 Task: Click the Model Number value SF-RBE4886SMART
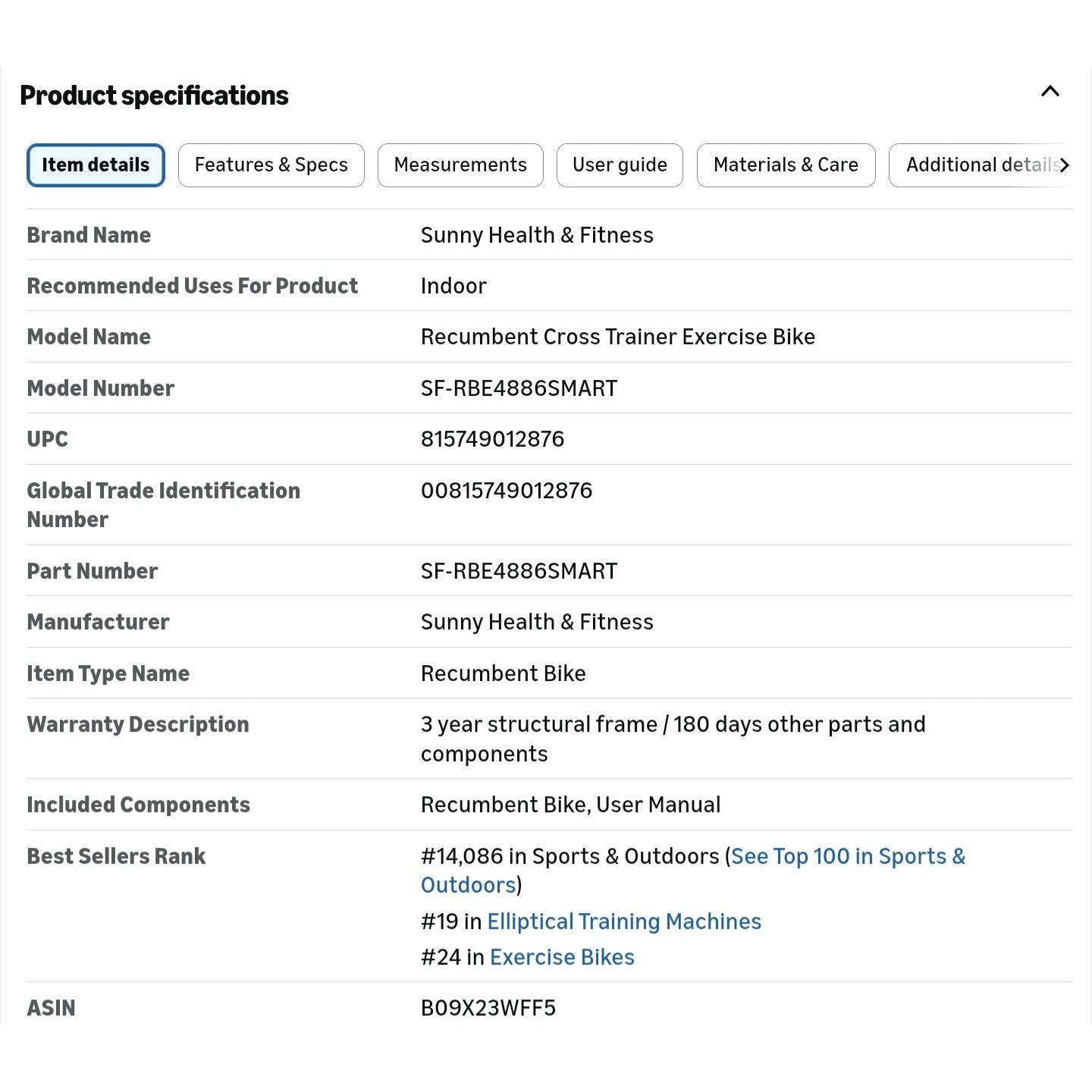click(519, 388)
